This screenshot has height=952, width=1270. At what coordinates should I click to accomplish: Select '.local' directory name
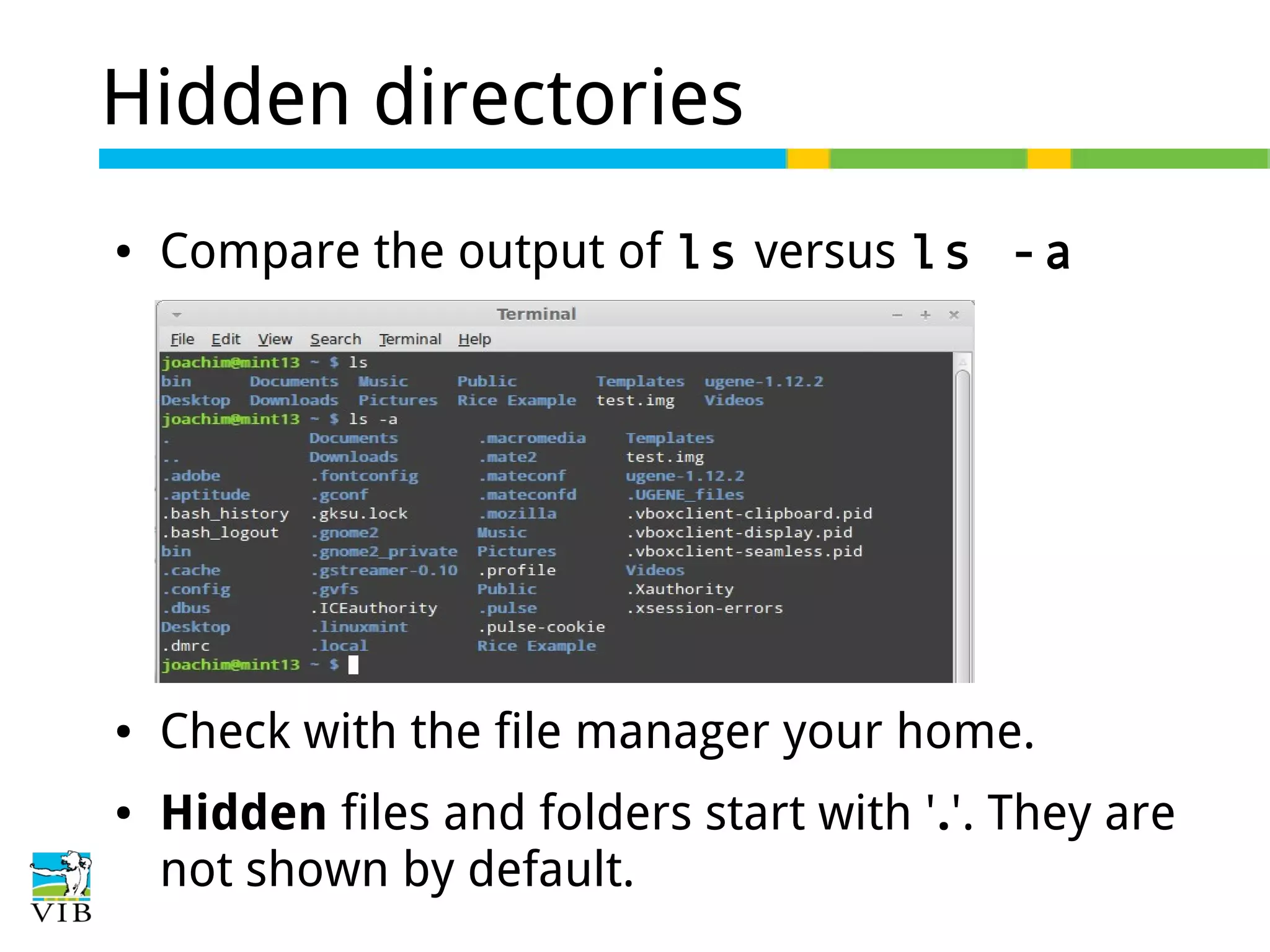point(340,646)
